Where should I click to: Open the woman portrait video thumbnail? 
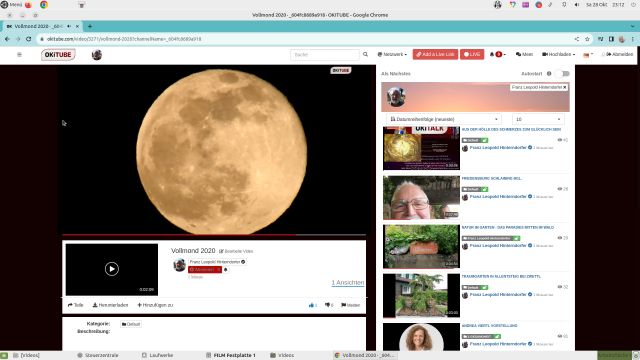pyautogui.click(x=421, y=337)
